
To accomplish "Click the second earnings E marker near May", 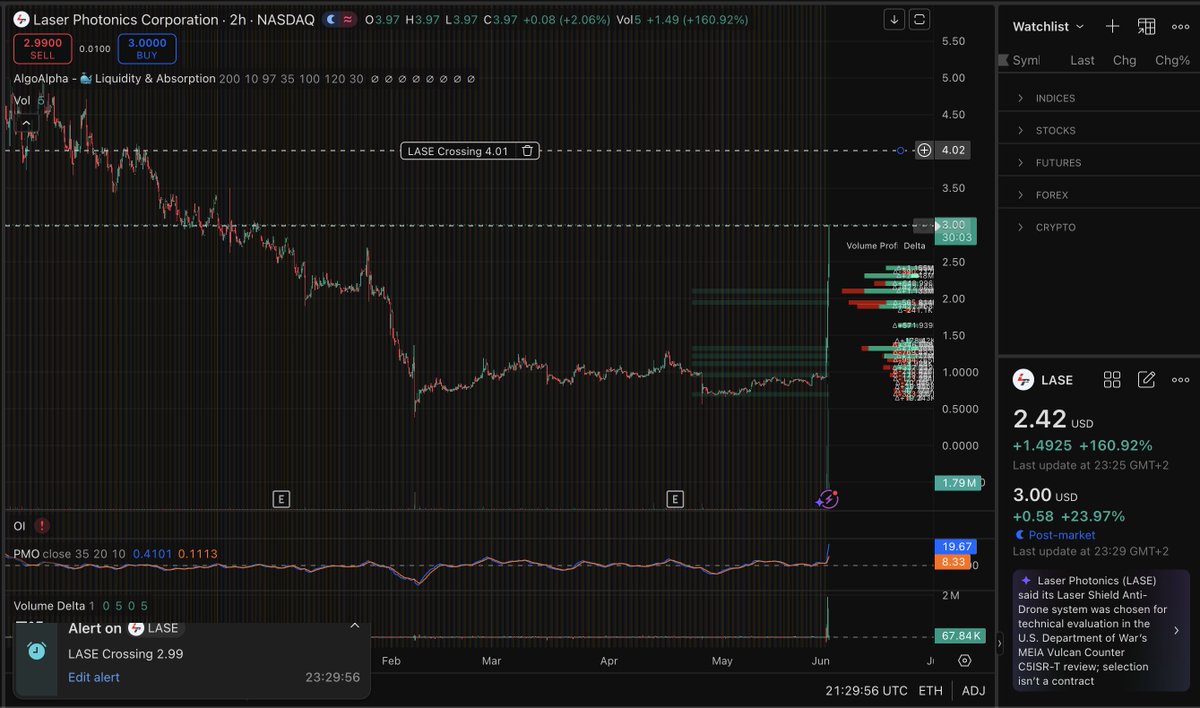I will click(676, 498).
